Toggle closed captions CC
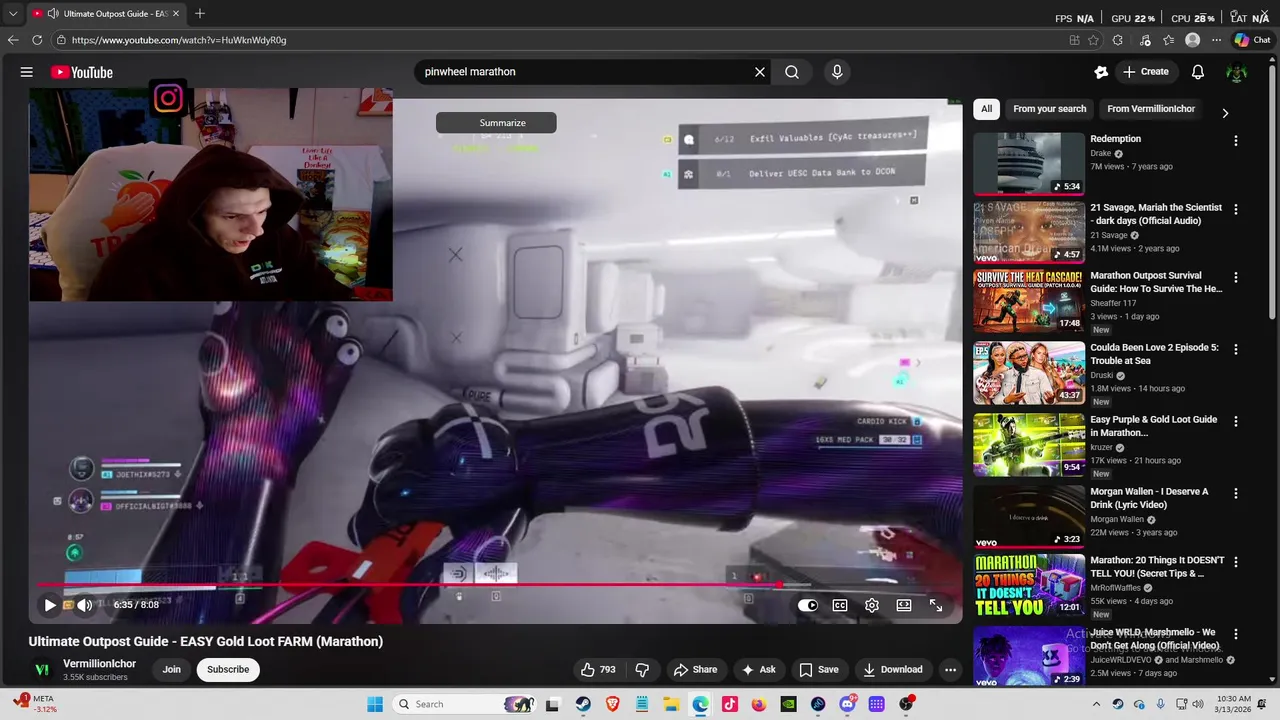This screenshot has width=1280, height=720. (x=840, y=605)
